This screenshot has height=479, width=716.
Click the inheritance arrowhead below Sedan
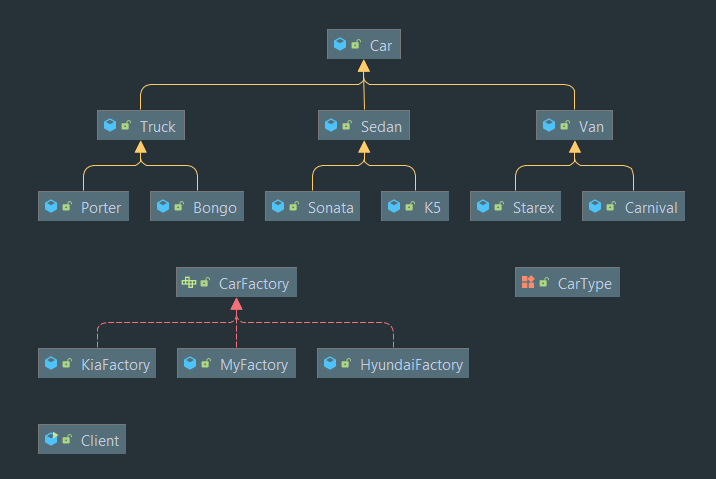coord(364,147)
